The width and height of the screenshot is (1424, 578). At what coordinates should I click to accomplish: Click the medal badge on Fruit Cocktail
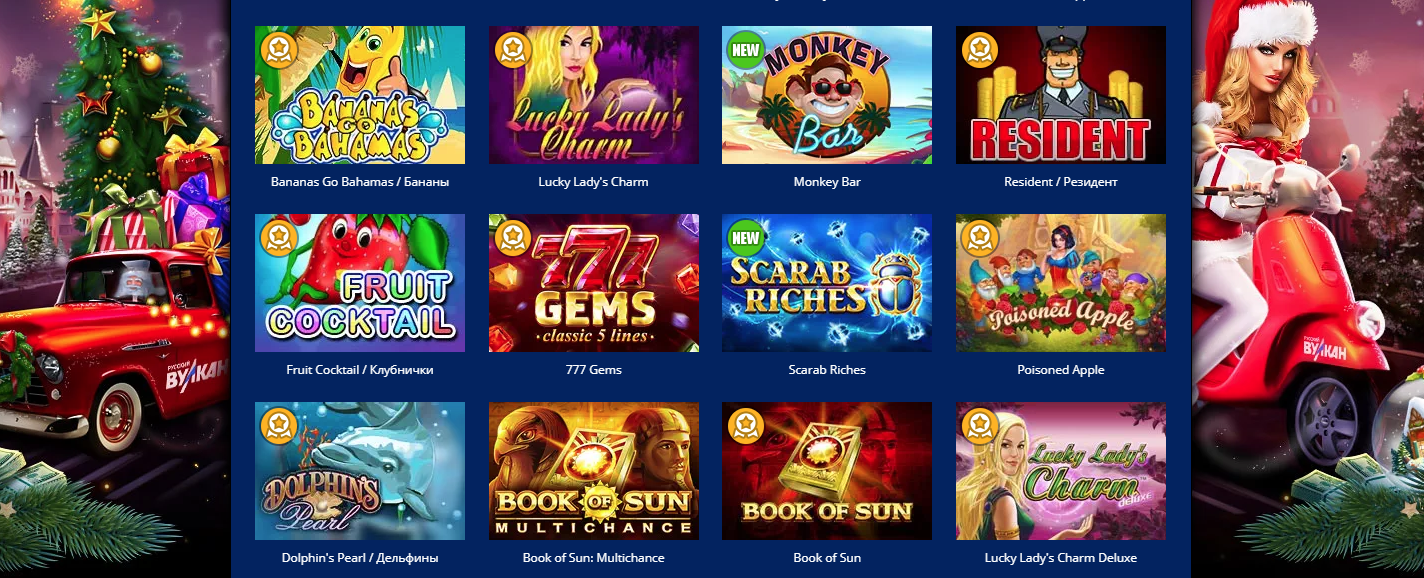279,237
